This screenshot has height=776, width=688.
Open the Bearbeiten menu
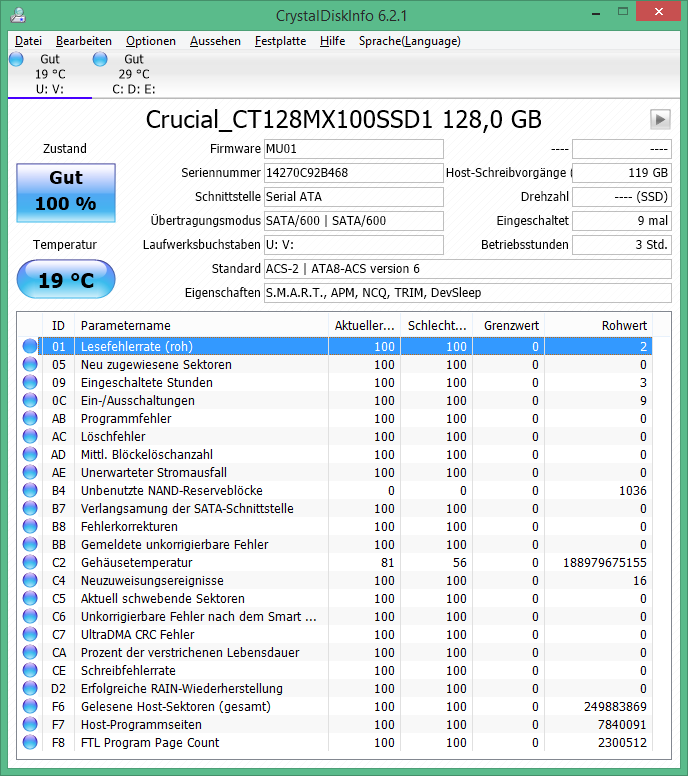point(84,41)
